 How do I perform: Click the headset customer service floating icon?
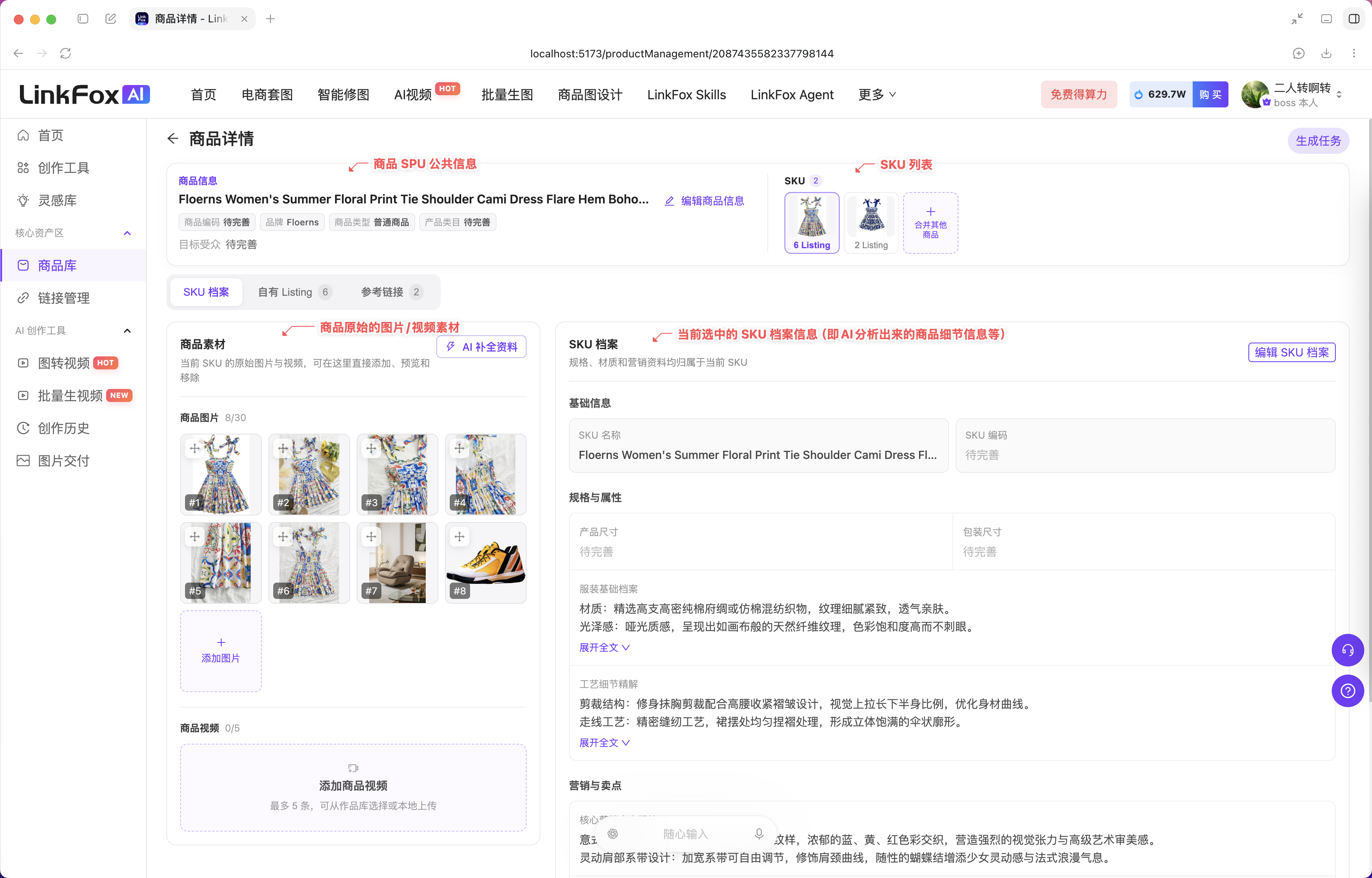click(1348, 650)
